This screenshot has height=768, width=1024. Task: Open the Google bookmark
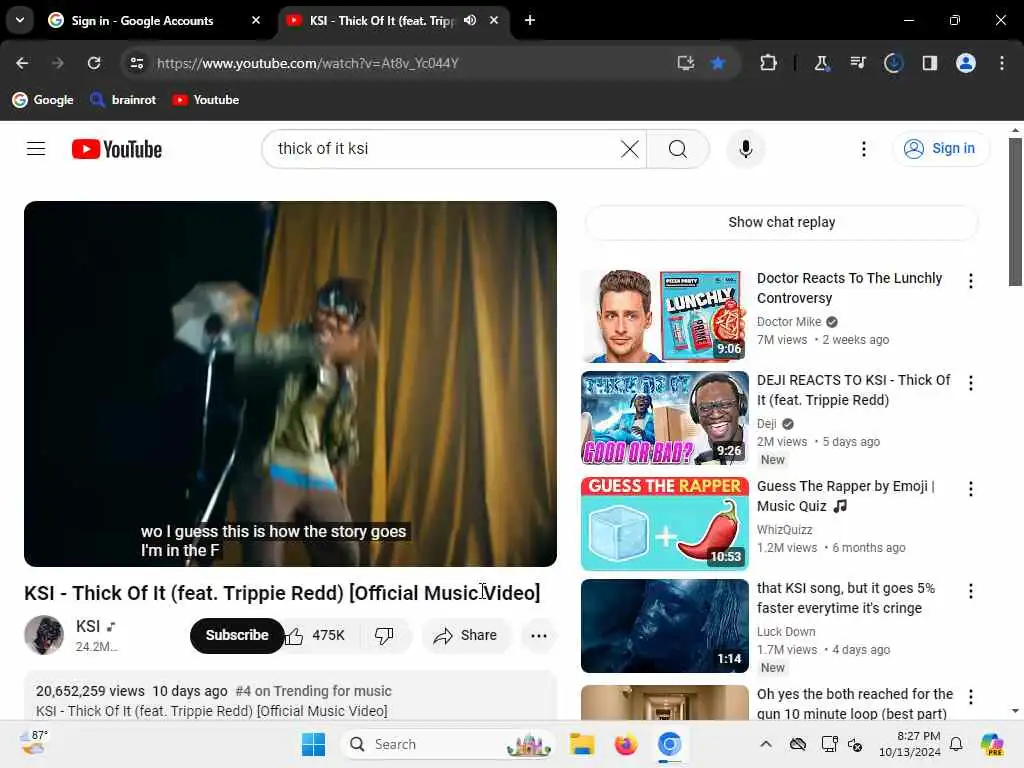point(43,100)
